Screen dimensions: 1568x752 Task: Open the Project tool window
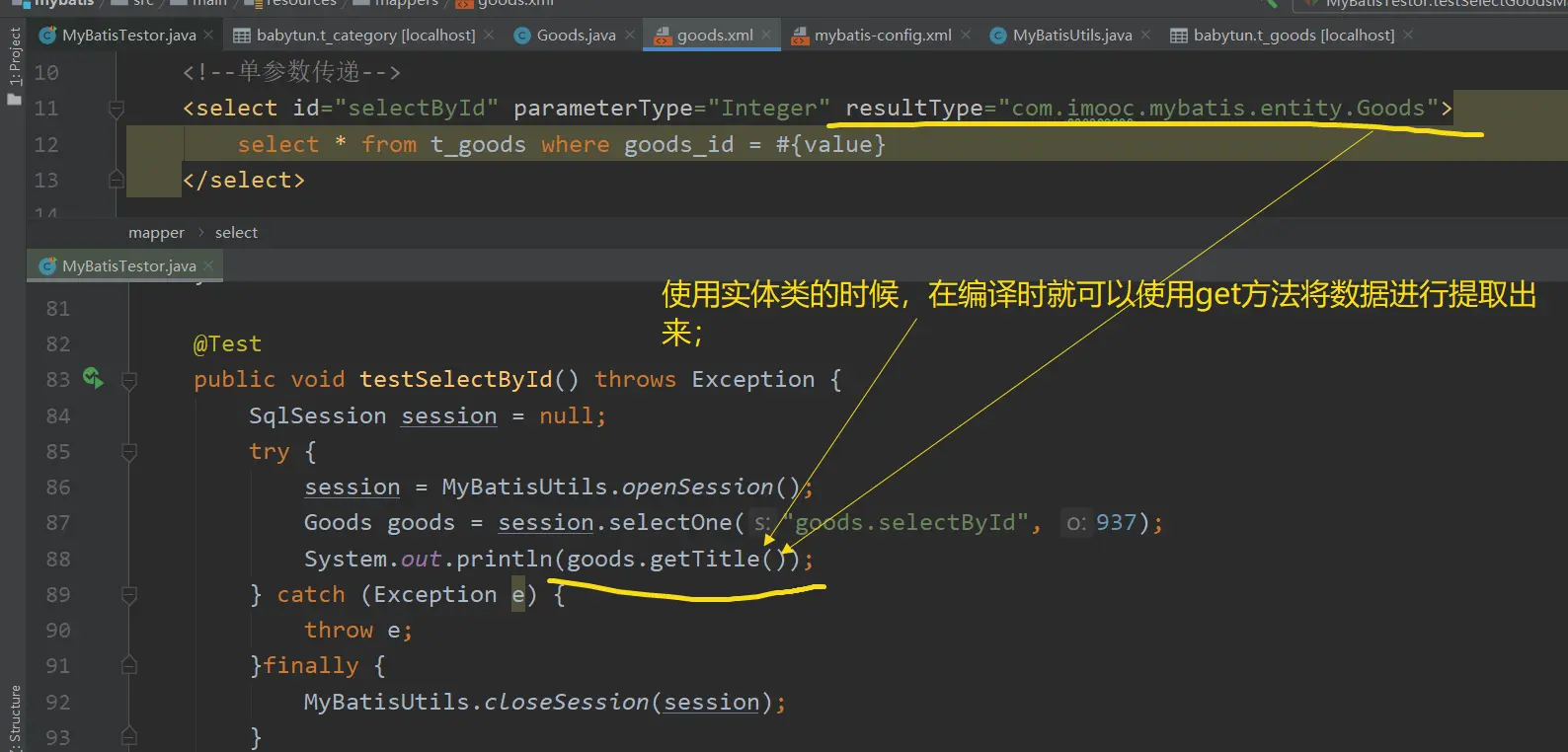click(x=14, y=64)
